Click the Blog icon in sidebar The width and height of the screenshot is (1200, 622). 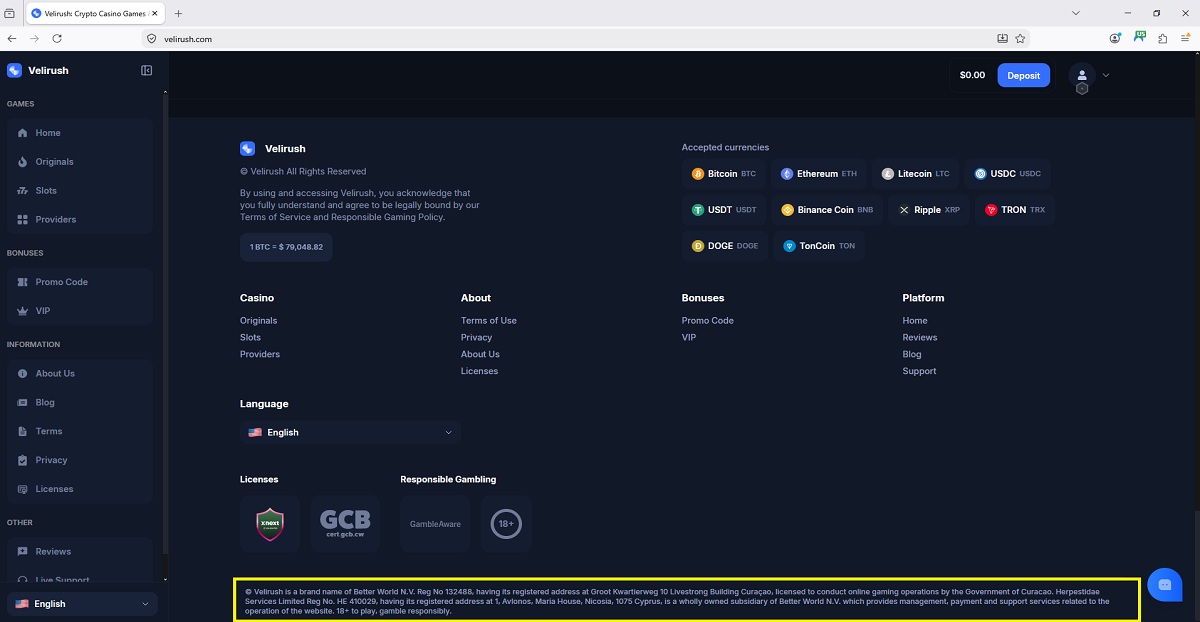(23, 403)
